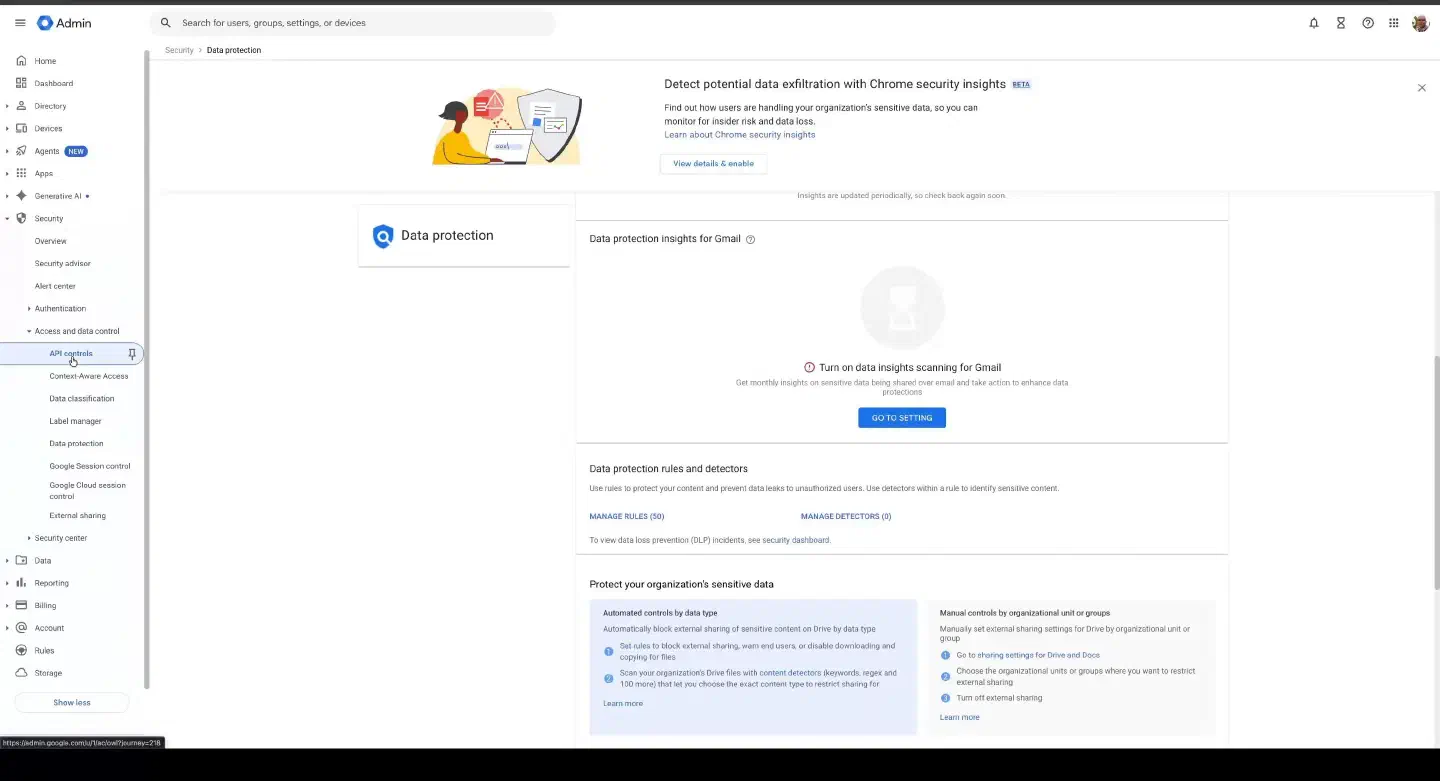Focus the admin search field

point(352,23)
